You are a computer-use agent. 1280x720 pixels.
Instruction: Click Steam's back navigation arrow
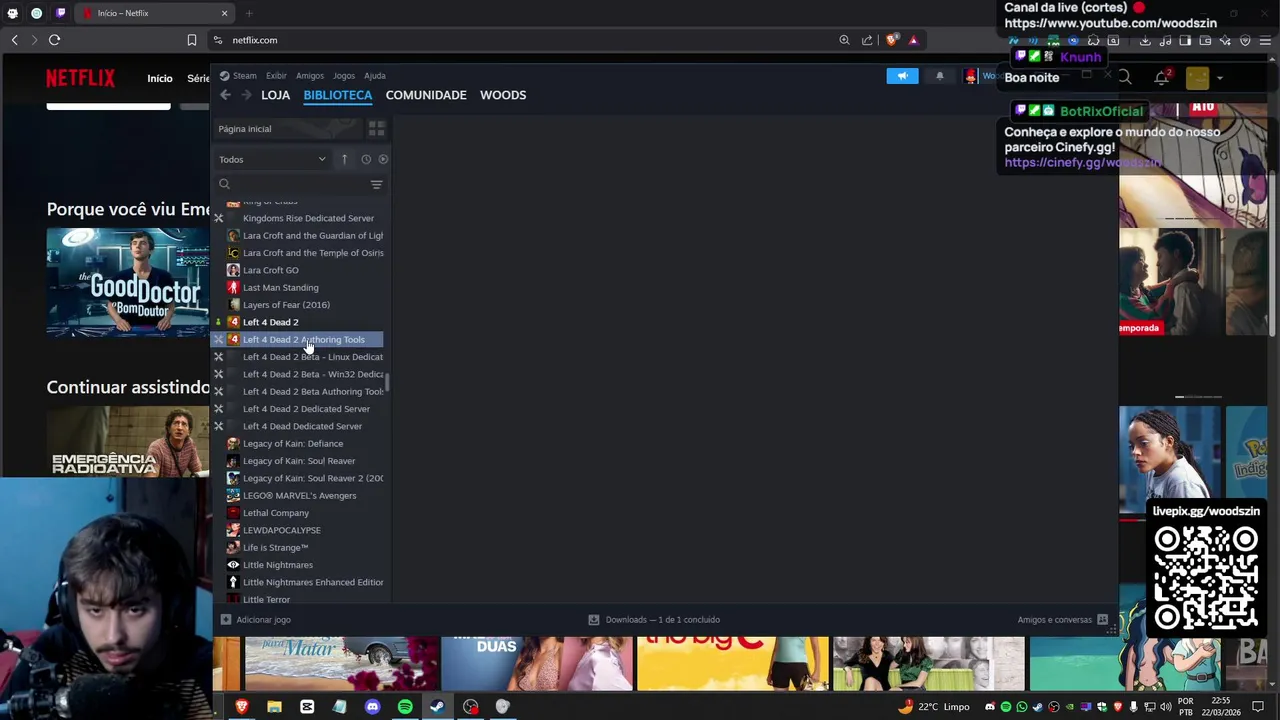tap(226, 95)
